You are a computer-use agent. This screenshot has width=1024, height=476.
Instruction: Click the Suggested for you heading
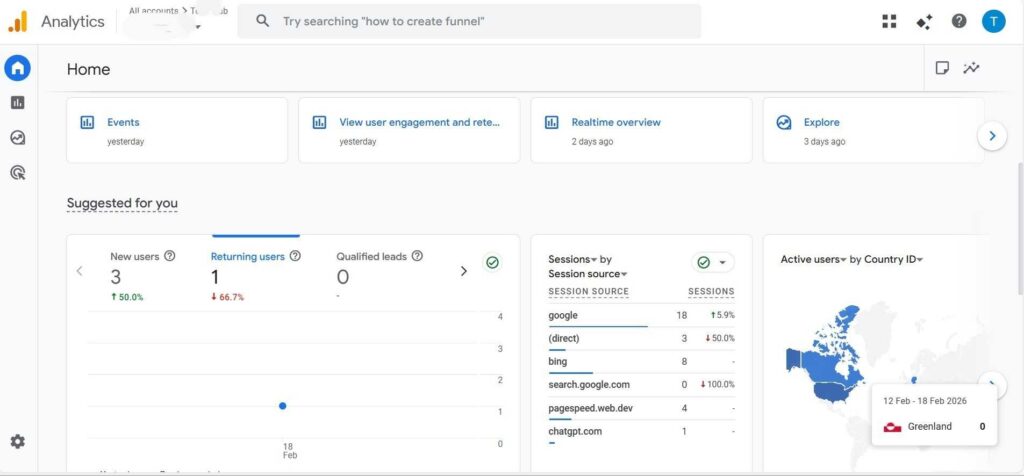coord(122,203)
